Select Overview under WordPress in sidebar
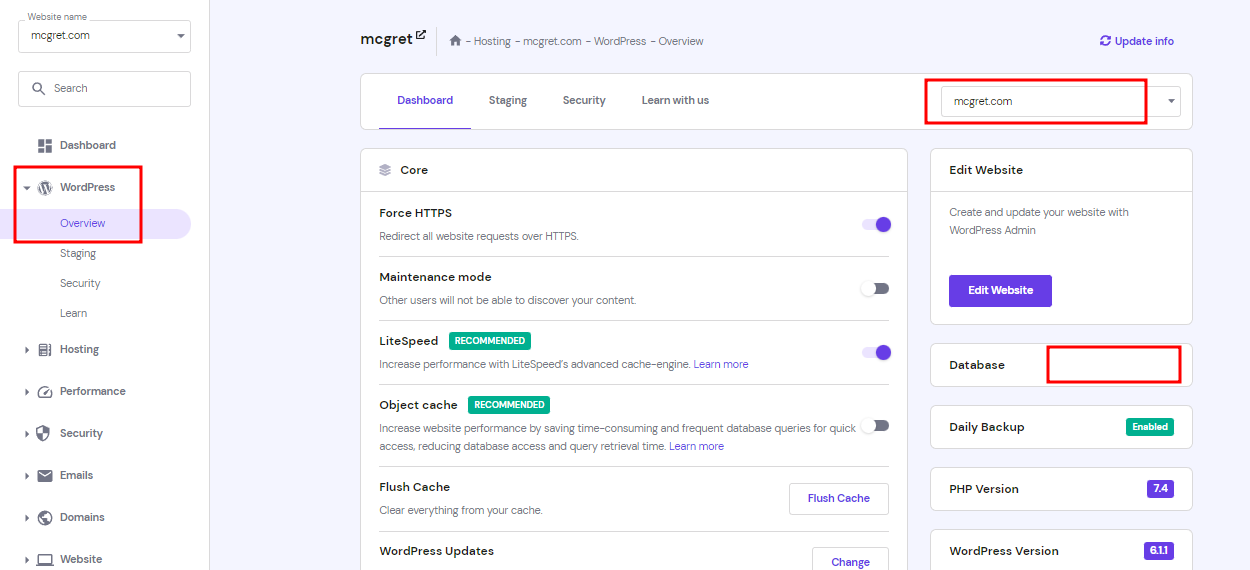This screenshot has height=570, width=1250. pyautogui.click(x=83, y=223)
